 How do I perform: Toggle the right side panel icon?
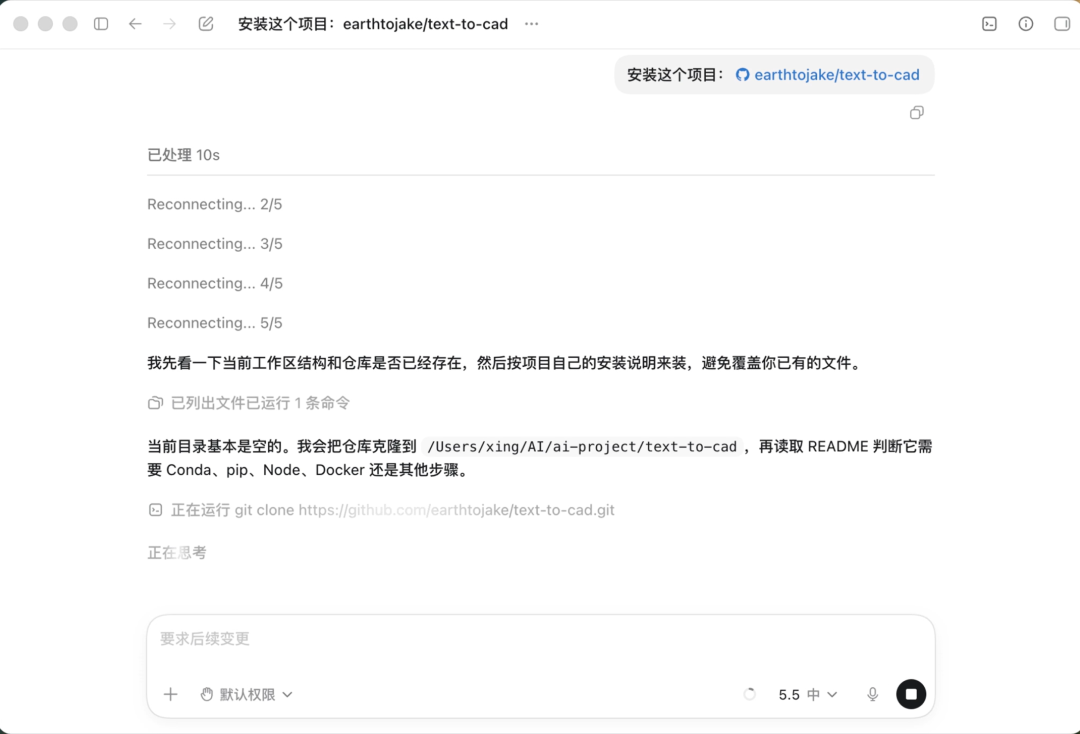coord(1062,24)
